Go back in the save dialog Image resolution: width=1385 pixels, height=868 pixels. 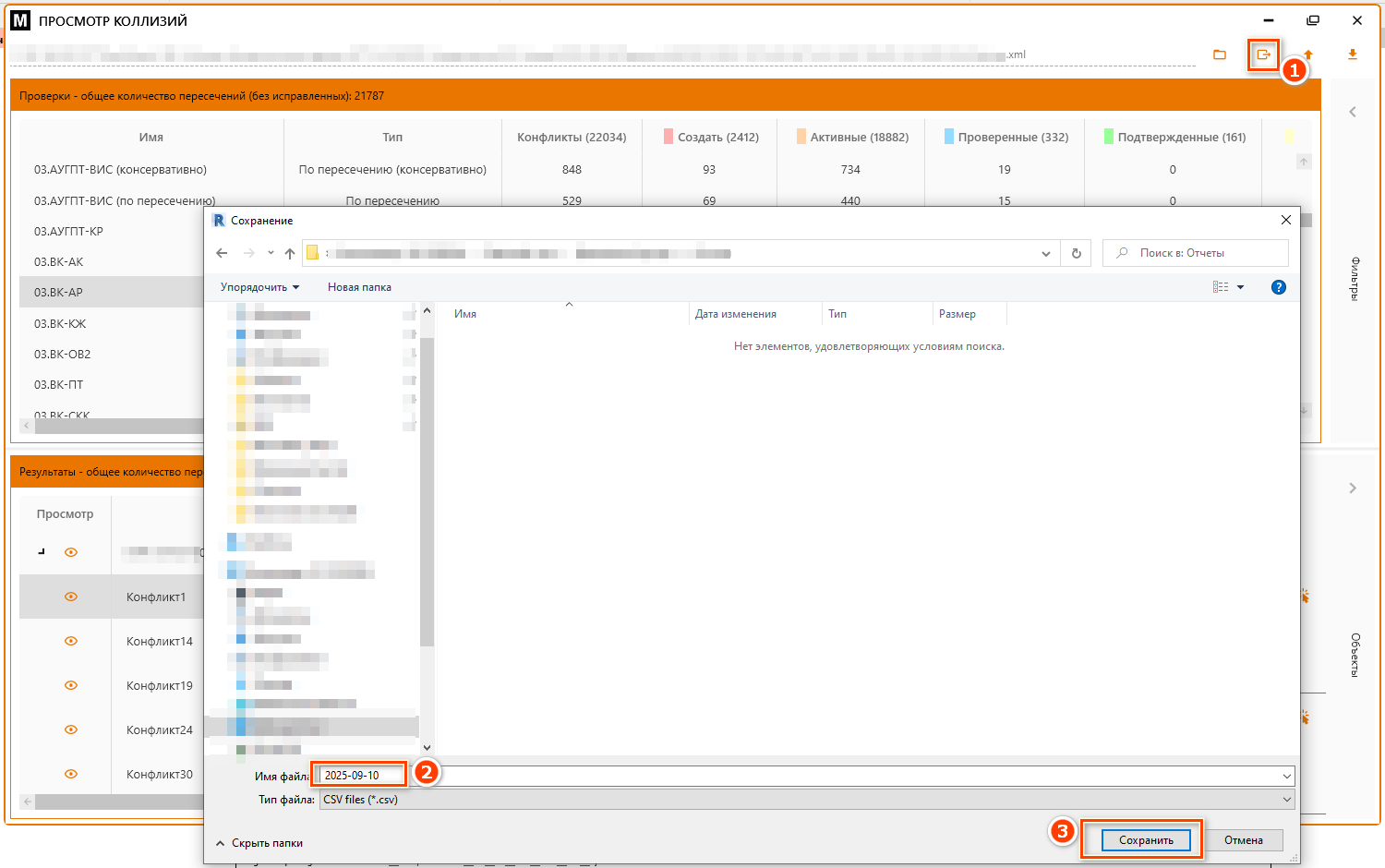click(222, 253)
